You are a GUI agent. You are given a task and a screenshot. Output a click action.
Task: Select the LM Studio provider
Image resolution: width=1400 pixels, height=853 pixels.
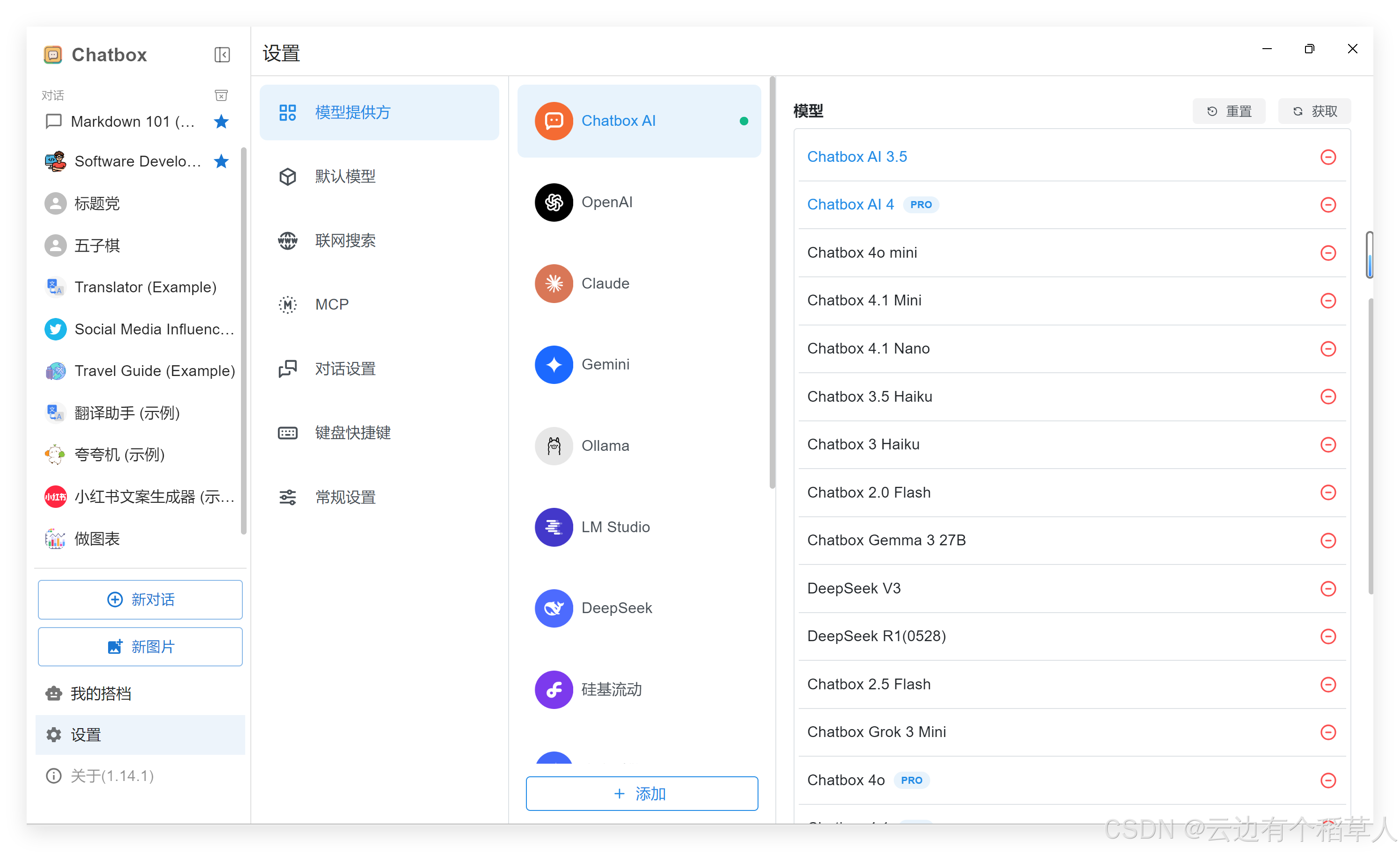[x=639, y=527]
